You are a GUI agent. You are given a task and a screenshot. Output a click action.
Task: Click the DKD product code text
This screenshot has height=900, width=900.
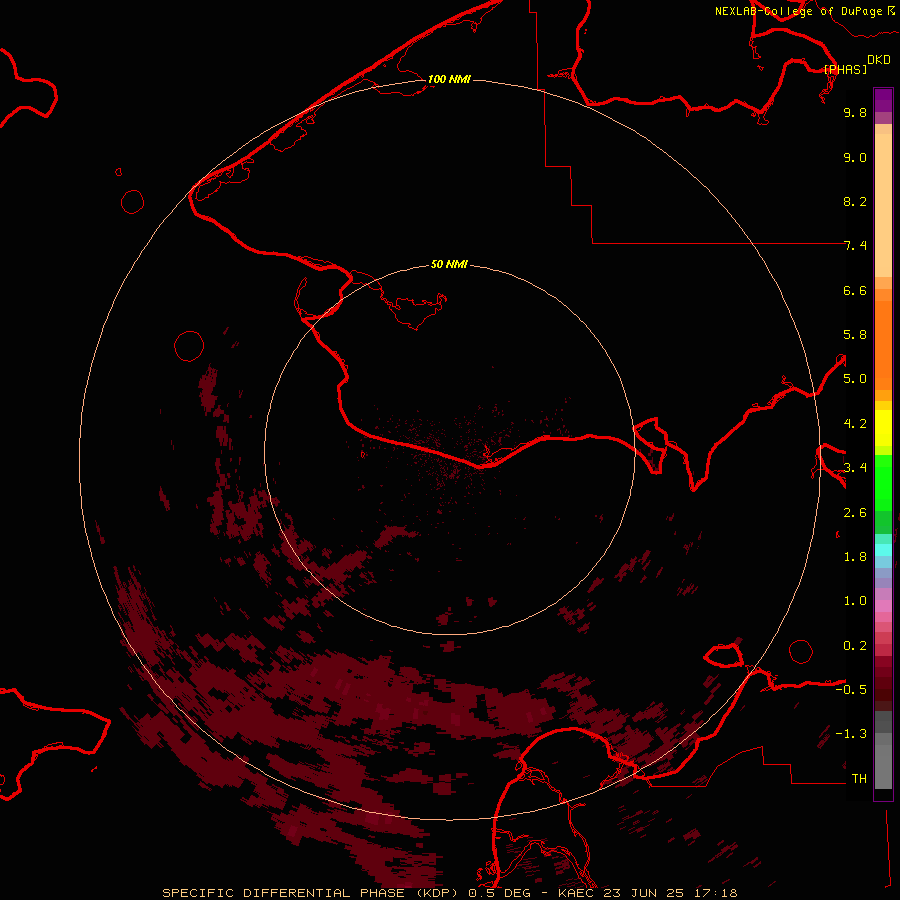(x=879, y=60)
